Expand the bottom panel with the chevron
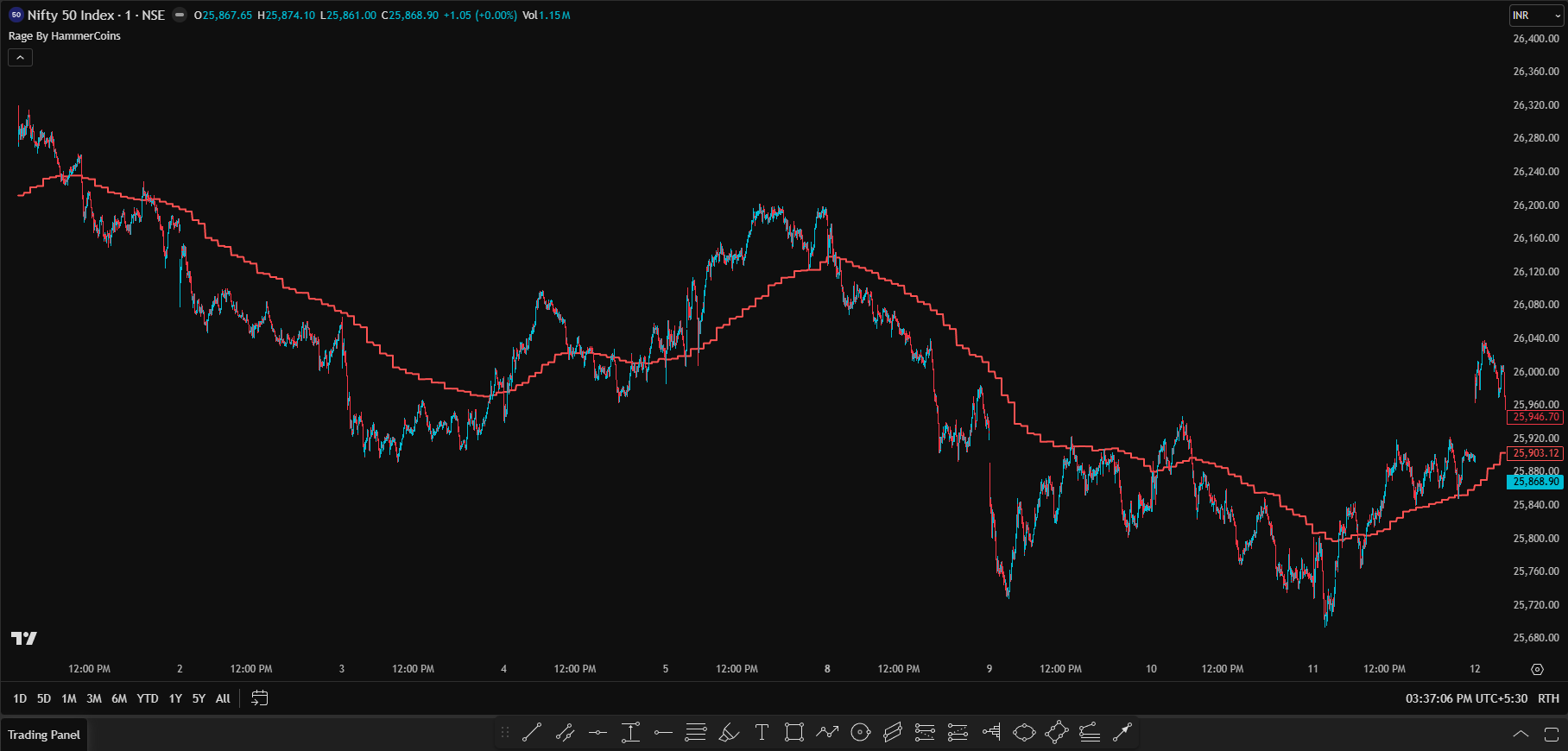Viewport: 1568px width, 751px height. point(1521,734)
